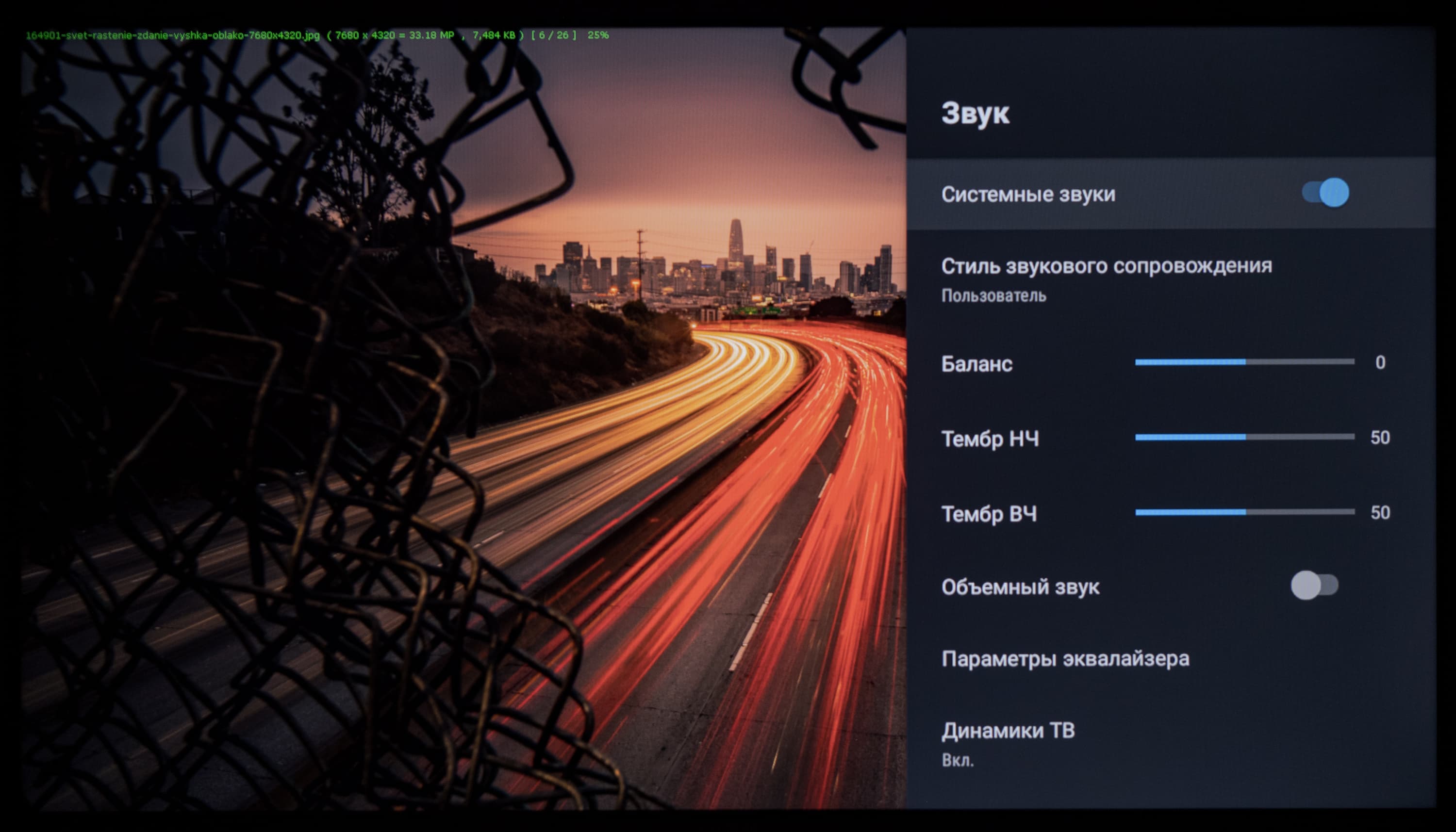Viewport: 1456px width, 832px height.
Task: Click the Баланс value 0
Action: pyautogui.click(x=1379, y=362)
